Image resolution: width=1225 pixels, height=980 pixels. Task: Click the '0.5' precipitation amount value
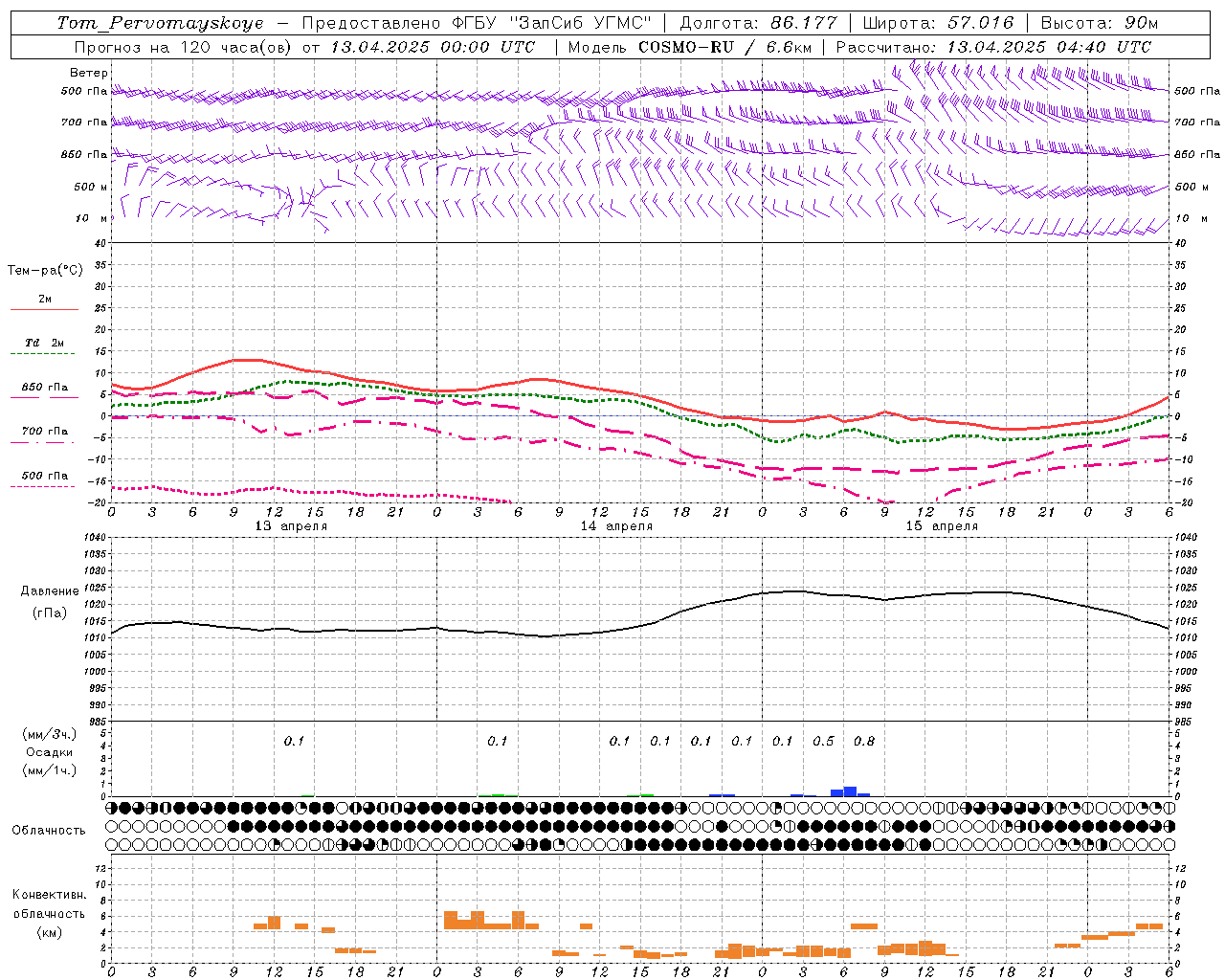(823, 741)
